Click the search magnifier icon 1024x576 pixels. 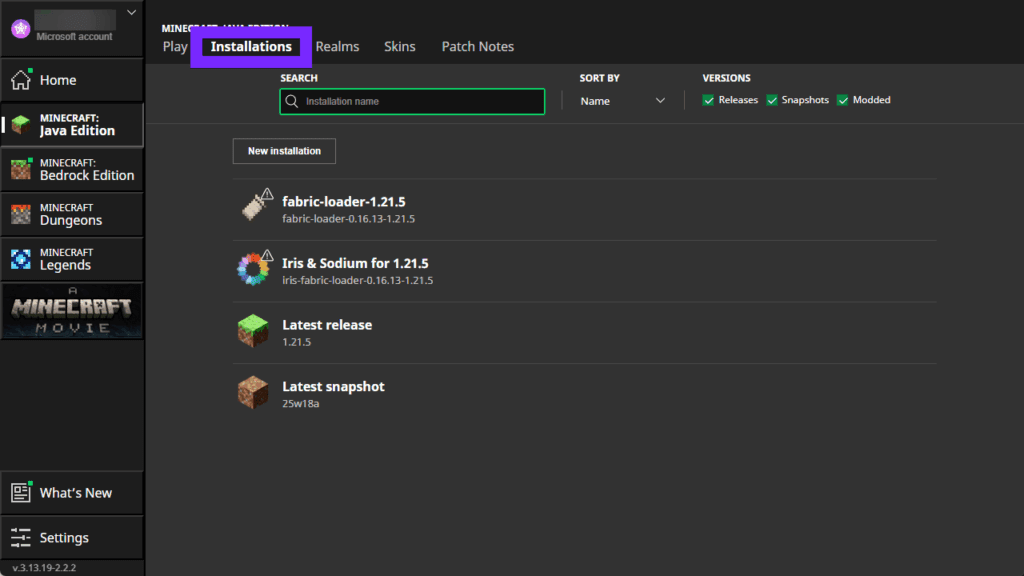pyautogui.click(x=292, y=101)
